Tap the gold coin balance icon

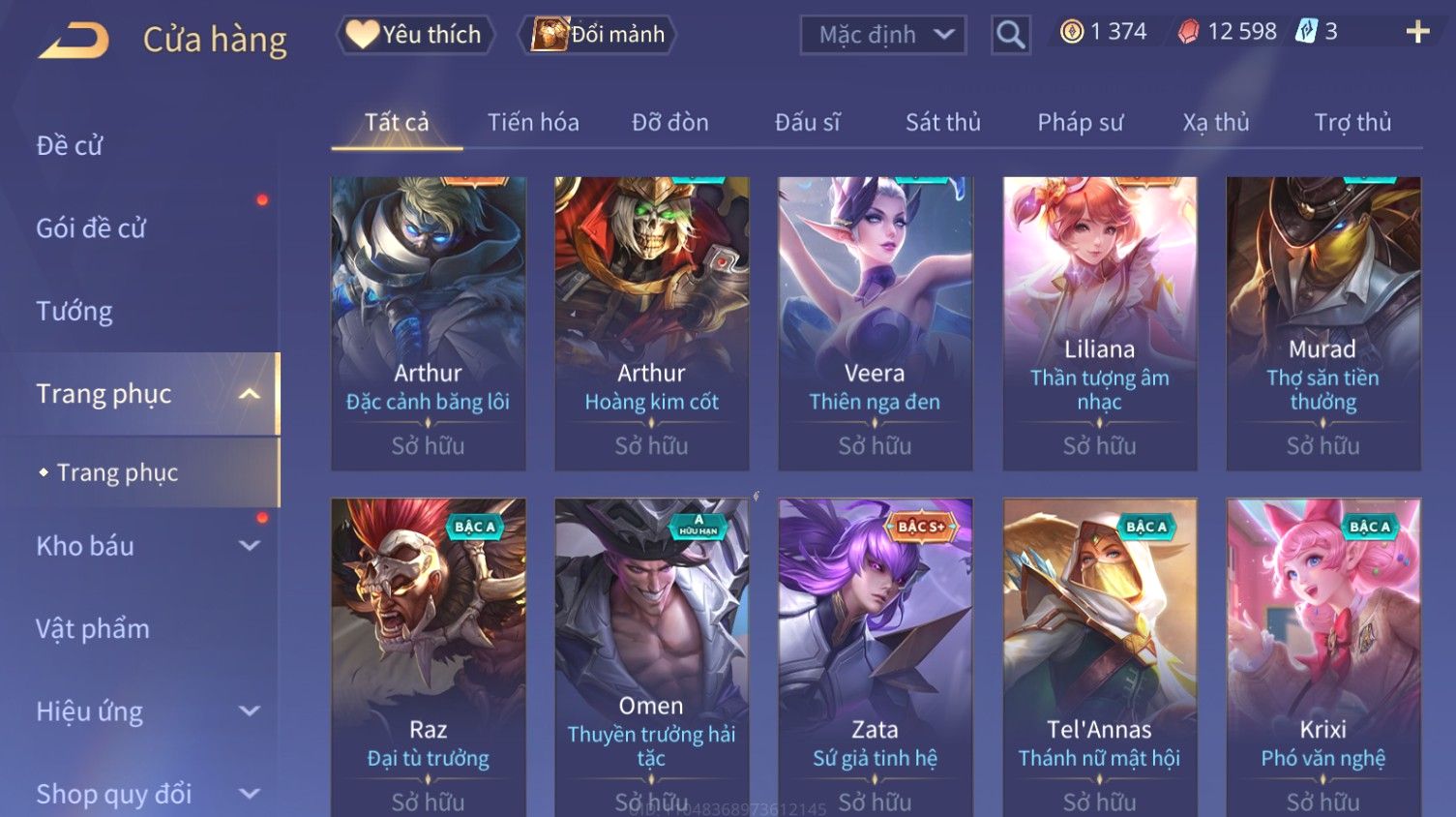(x=1071, y=32)
